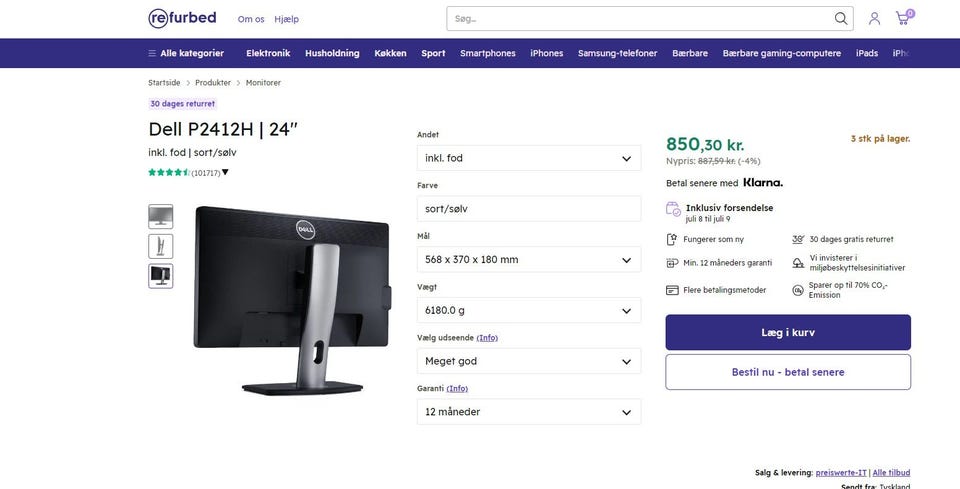
Task: Open the user account icon
Action: [x=874, y=18]
